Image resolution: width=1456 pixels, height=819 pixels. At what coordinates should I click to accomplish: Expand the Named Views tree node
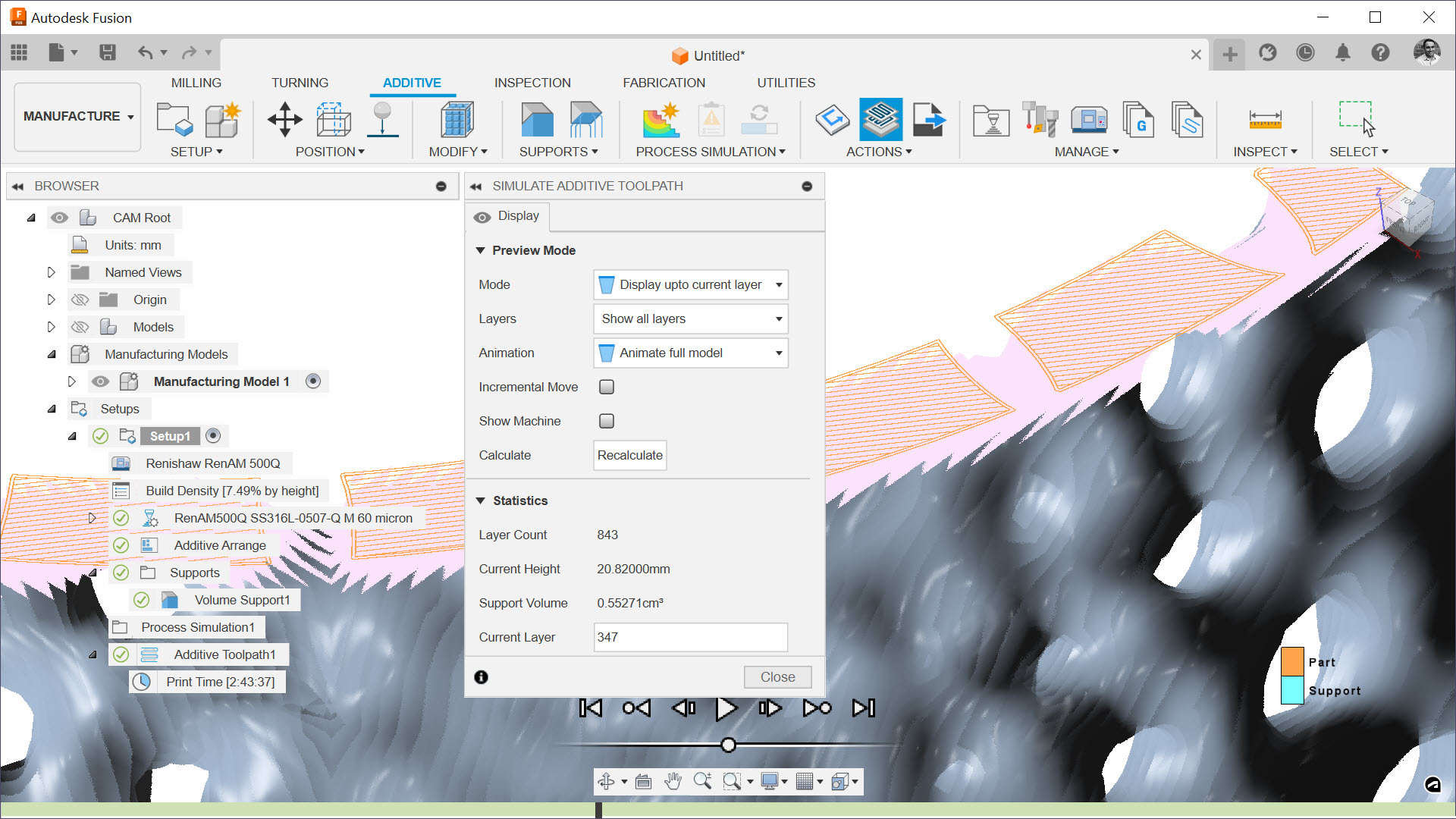tap(52, 272)
